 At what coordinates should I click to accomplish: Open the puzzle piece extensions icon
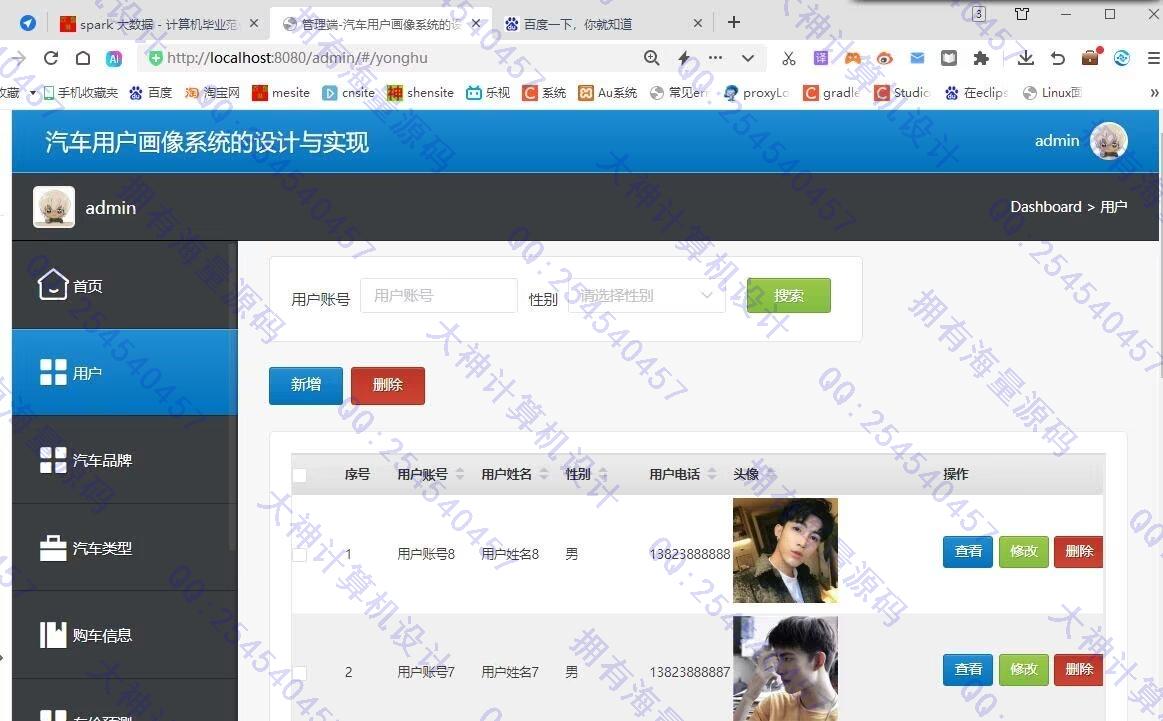tap(981, 58)
